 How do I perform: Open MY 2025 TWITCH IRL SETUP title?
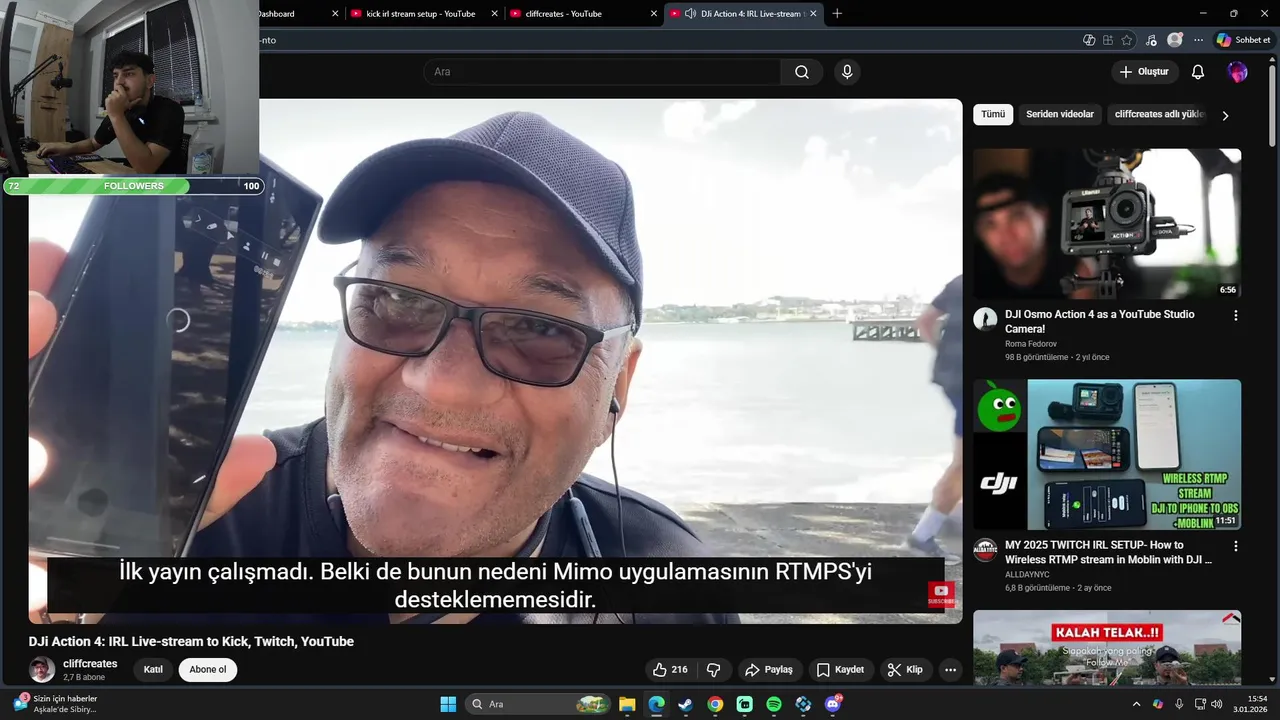(1108, 552)
